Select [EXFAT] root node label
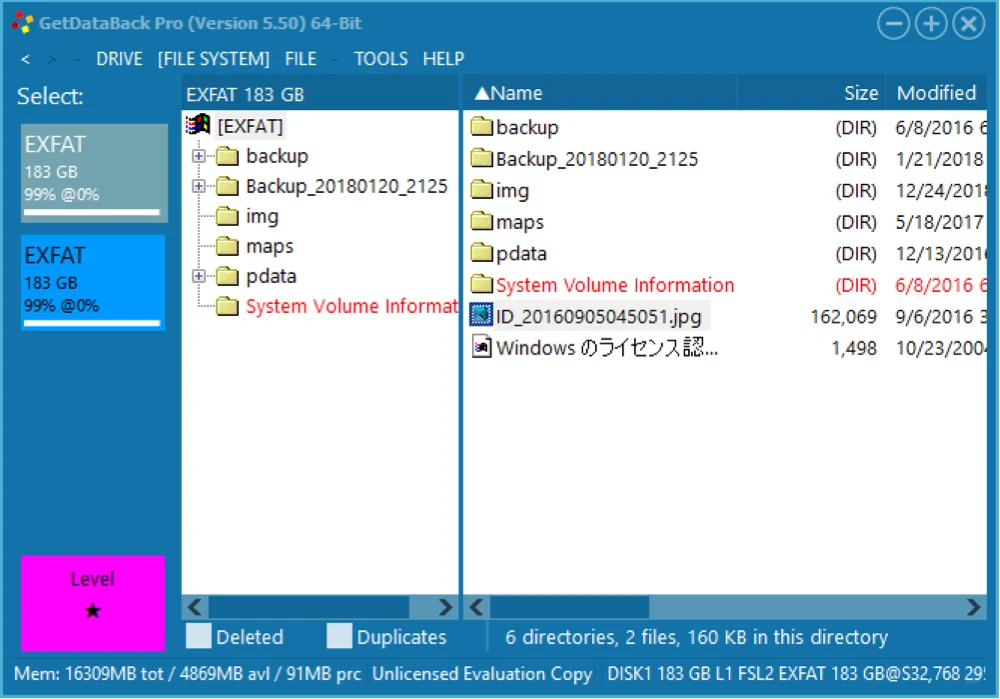This screenshot has width=1000, height=699. (x=250, y=126)
